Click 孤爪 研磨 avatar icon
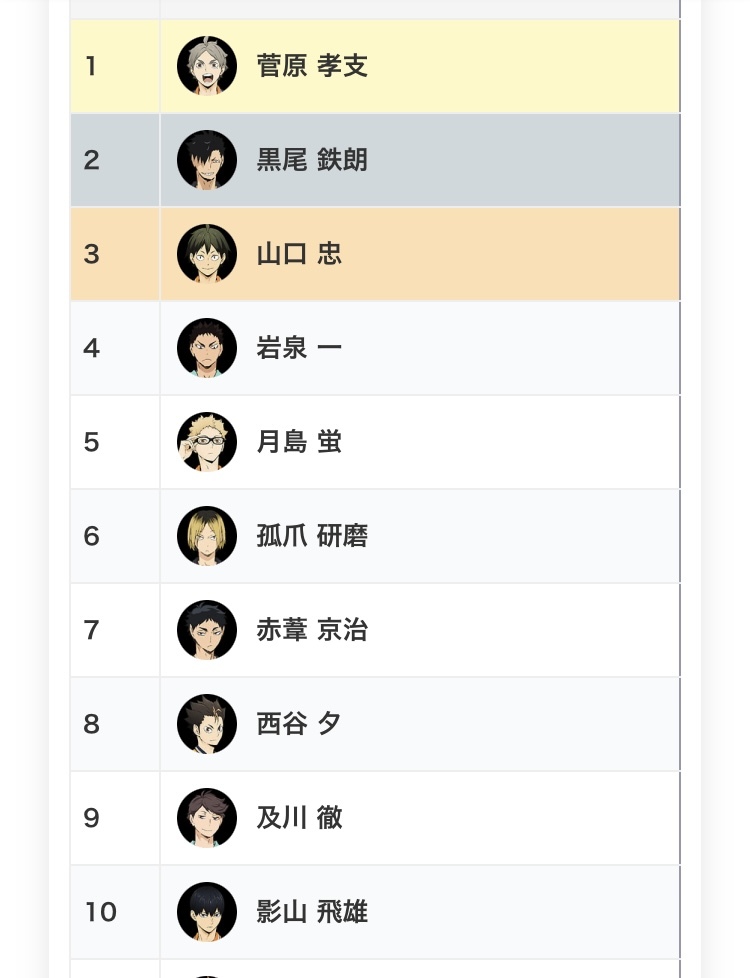Image resolution: width=750 pixels, height=978 pixels. tap(207, 536)
